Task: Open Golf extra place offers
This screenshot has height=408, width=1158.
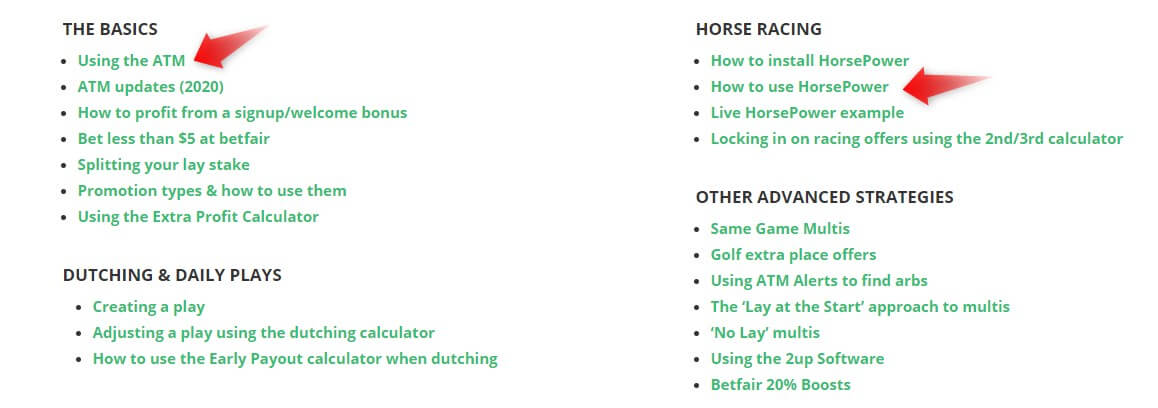Action: [x=793, y=255]
